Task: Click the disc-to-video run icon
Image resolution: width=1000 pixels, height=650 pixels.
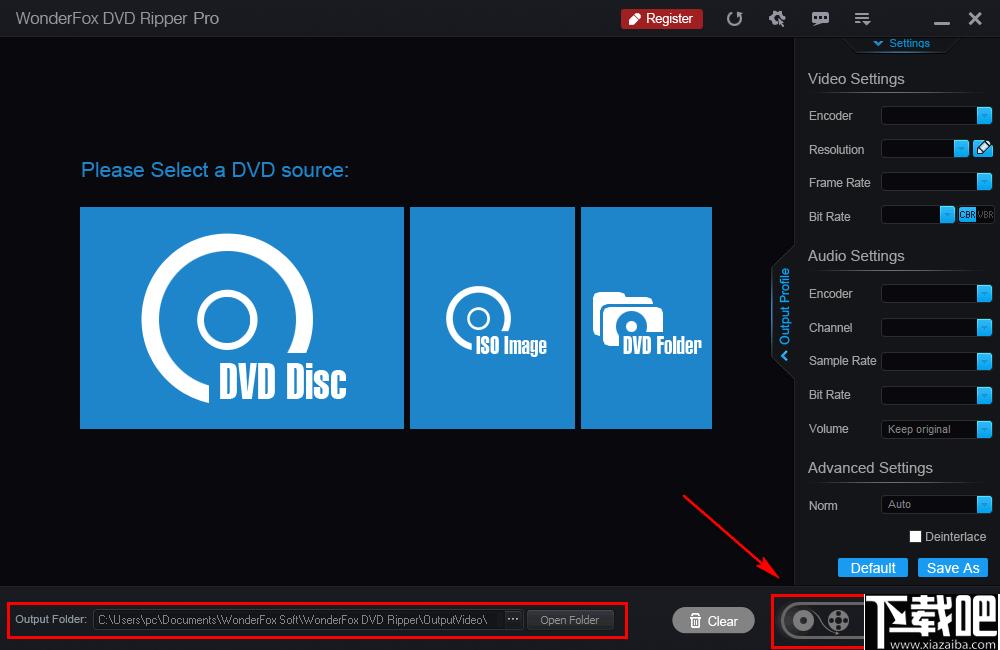Action: (x=821, y=620)
